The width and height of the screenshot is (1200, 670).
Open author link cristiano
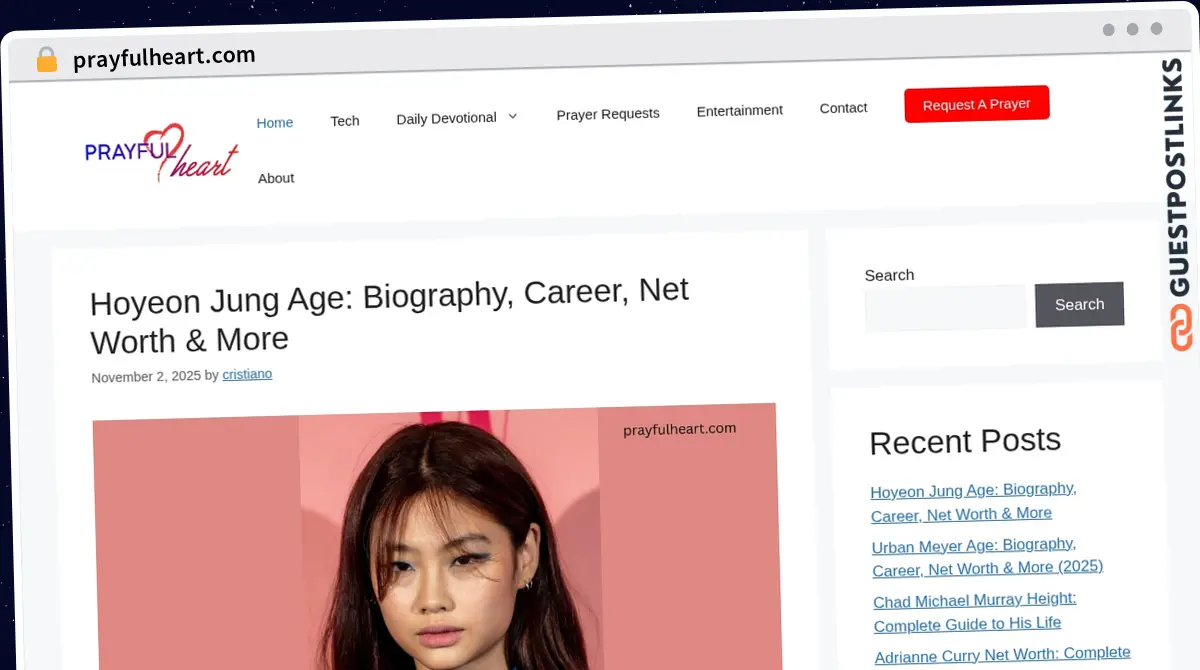click(247, 374)
